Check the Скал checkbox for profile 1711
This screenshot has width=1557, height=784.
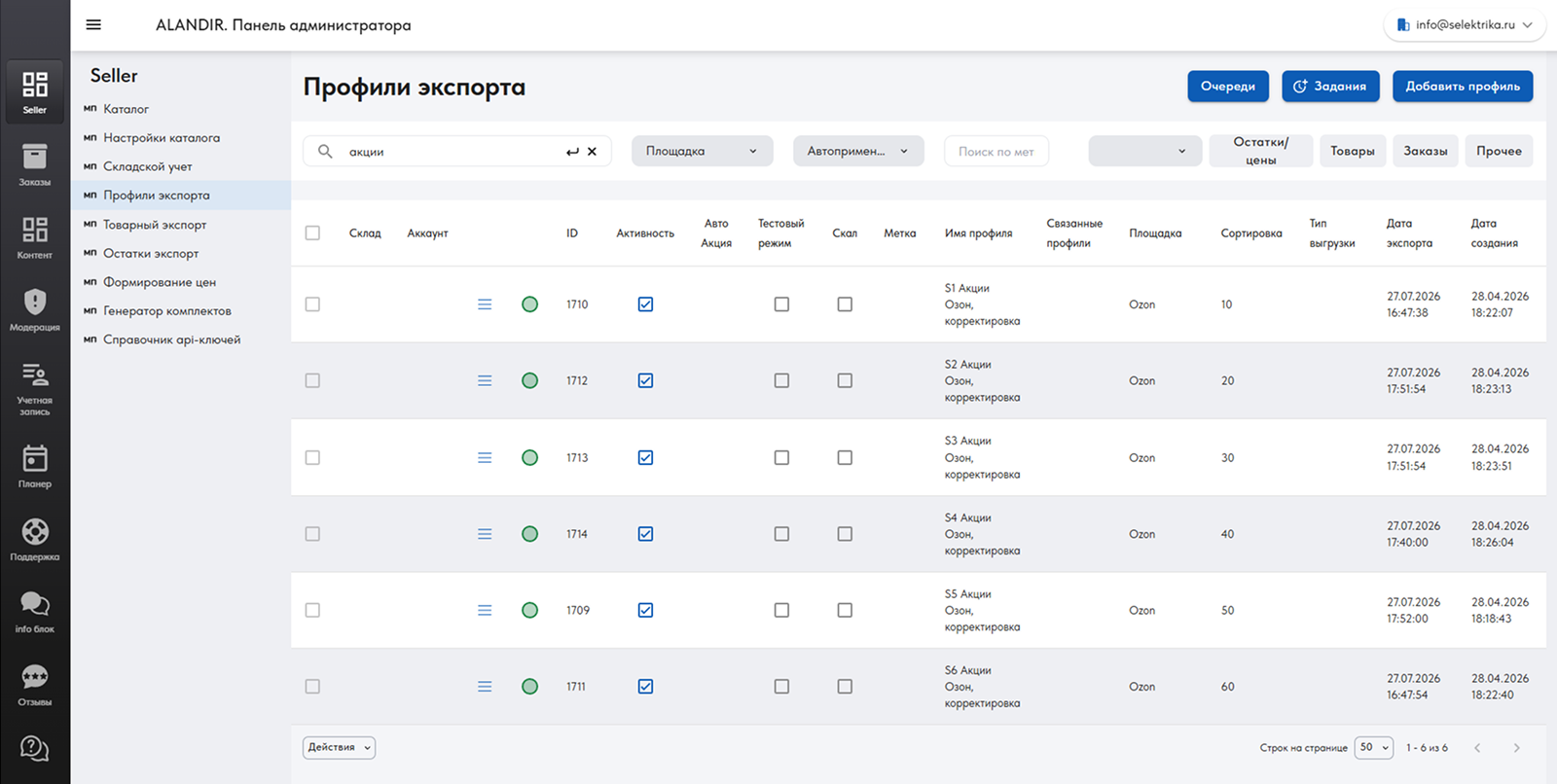(x=845, y=687)
